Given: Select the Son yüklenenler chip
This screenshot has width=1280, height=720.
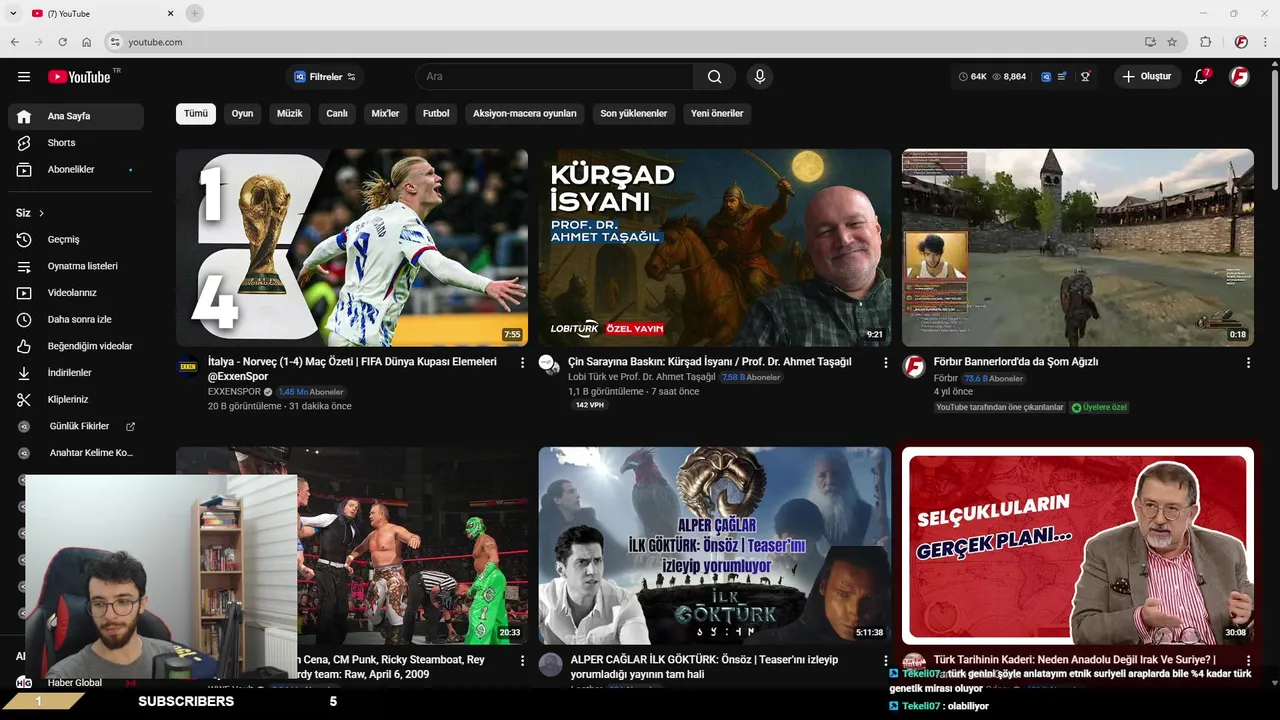Looking at the screenshot, I should pyautogui.click(x=634, y=114).
